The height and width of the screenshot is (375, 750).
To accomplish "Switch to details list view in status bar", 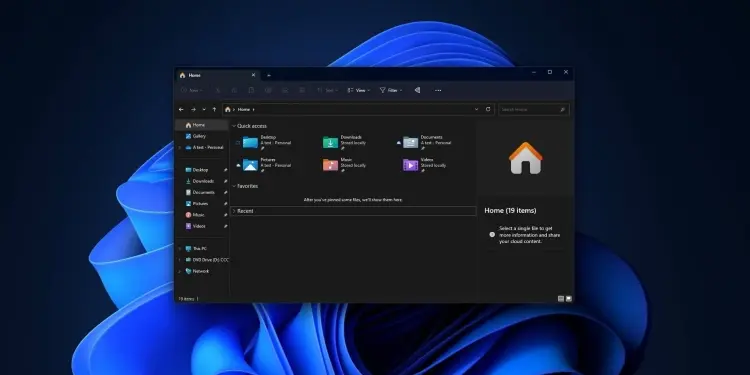I will (561, 299).
